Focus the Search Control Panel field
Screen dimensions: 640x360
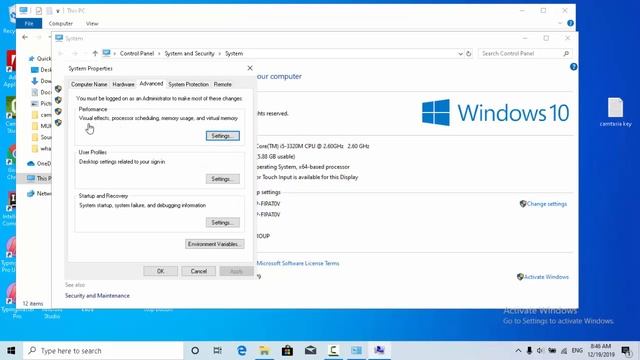click(524, 53)
